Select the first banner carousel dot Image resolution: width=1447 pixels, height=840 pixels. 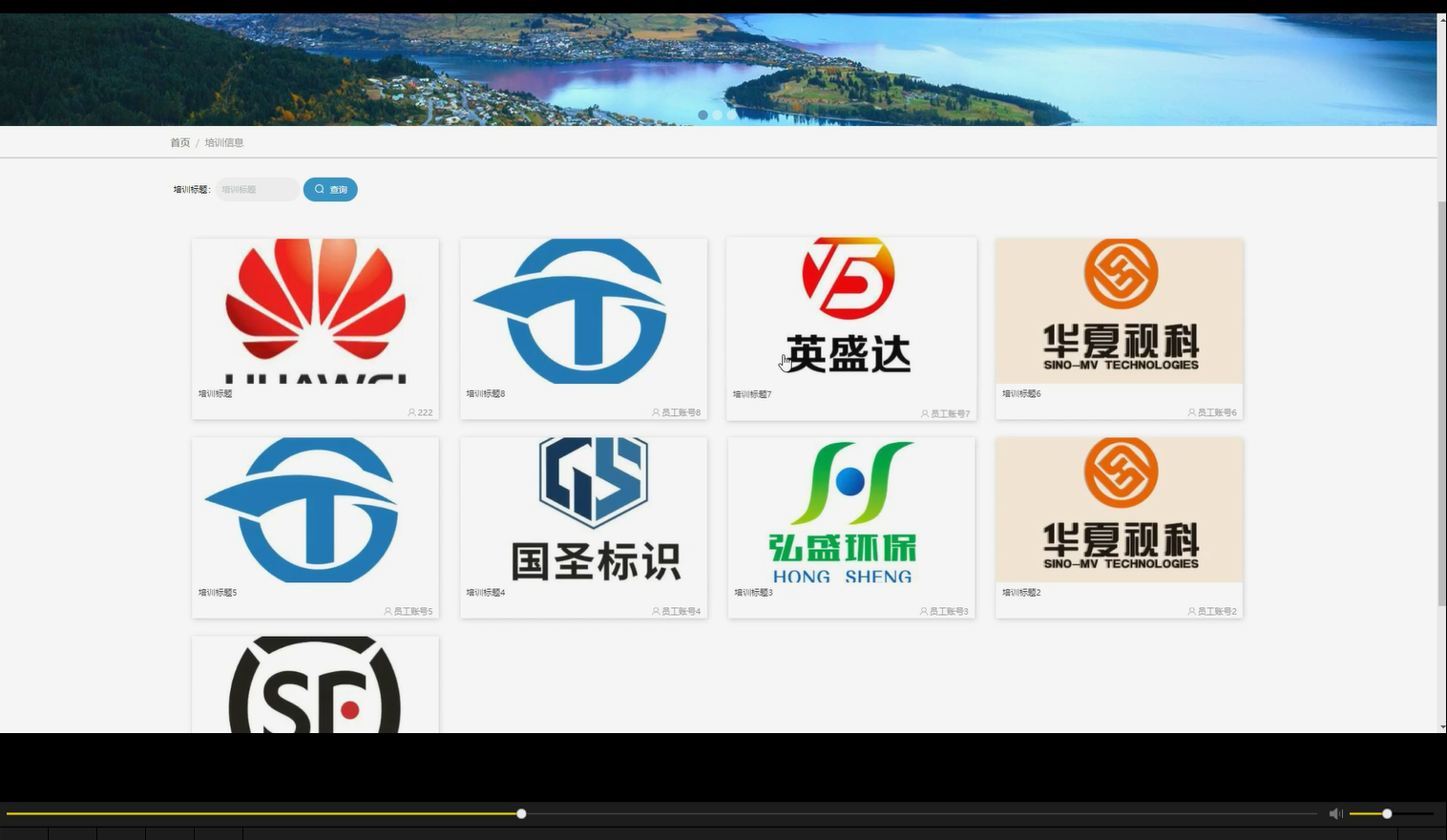point(703,115)
